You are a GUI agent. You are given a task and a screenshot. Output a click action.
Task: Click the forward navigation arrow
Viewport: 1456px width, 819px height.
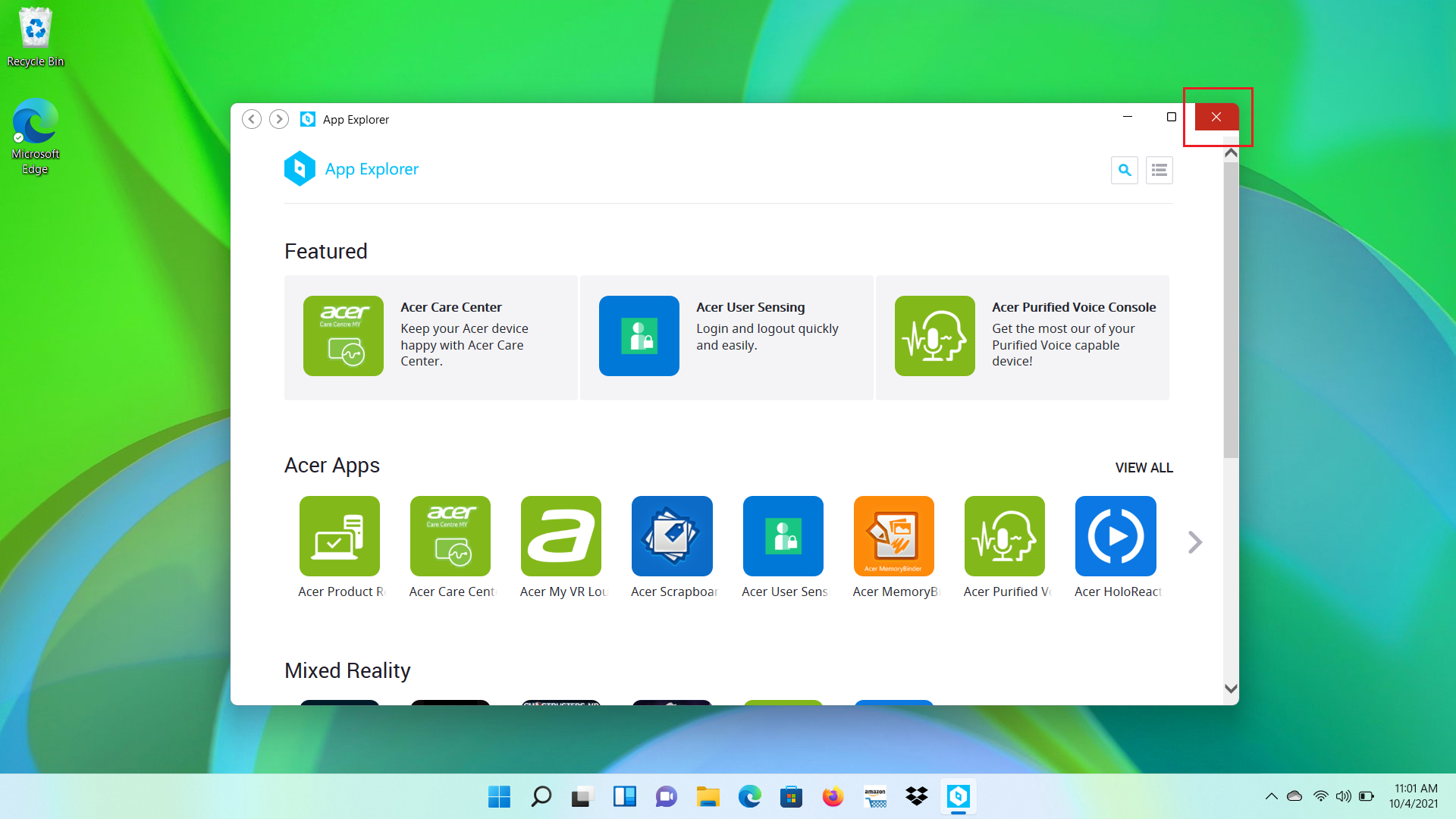279,119
